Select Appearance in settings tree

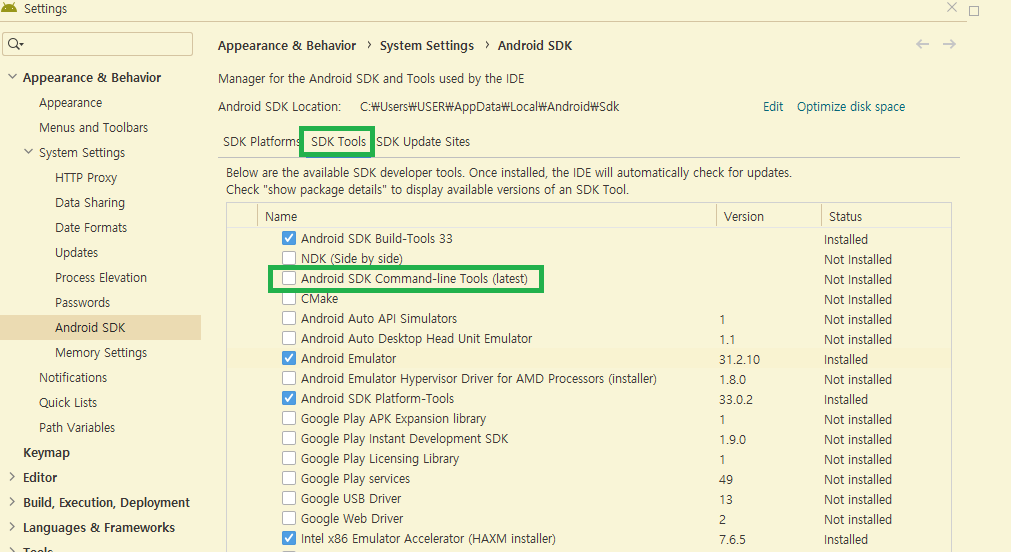tap(70, 103)
